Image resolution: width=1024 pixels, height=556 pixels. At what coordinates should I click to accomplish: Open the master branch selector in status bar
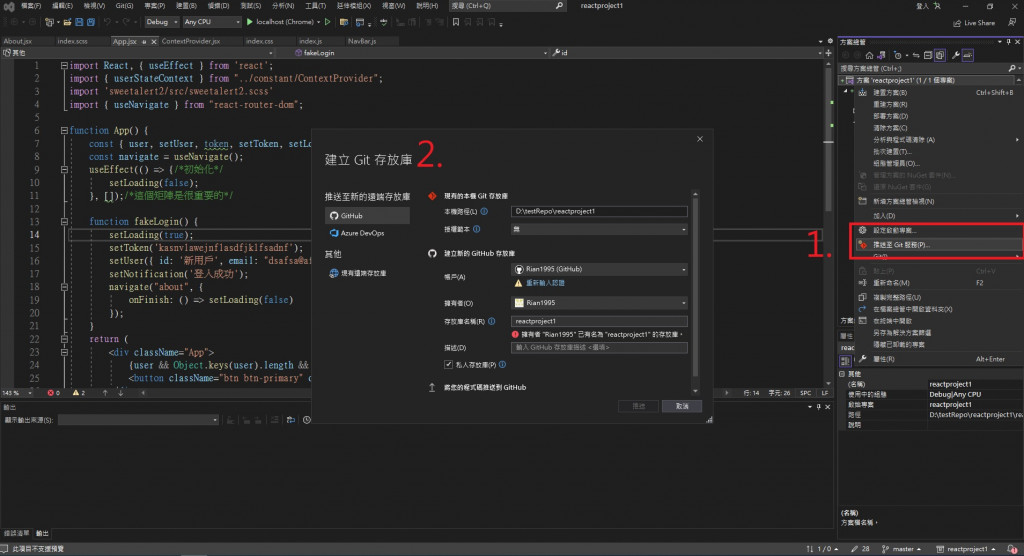point(902,549)
